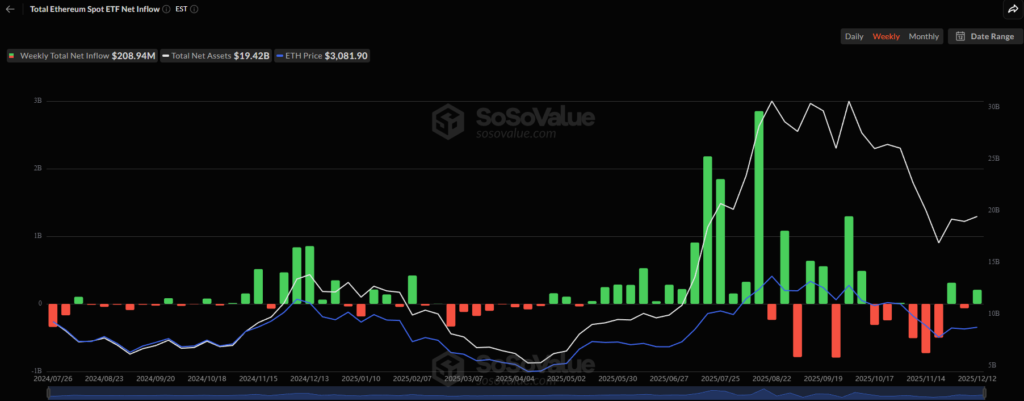Click the 2025/10/17 date label
The height and width of the screenshot is (401, 1024).
point(873,378)
